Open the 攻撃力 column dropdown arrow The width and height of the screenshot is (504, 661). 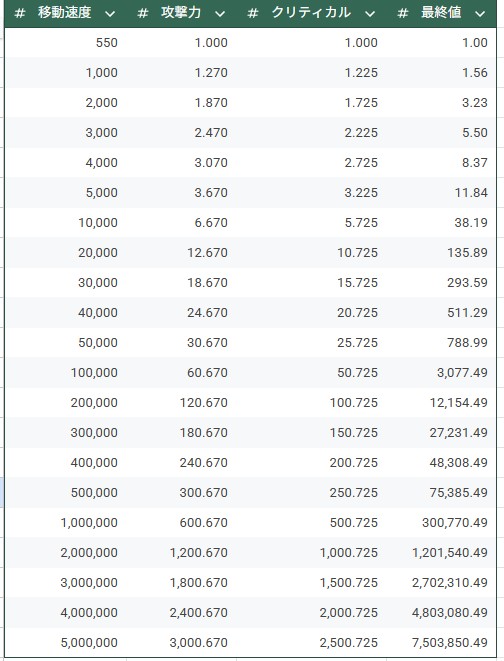[220, 14]
